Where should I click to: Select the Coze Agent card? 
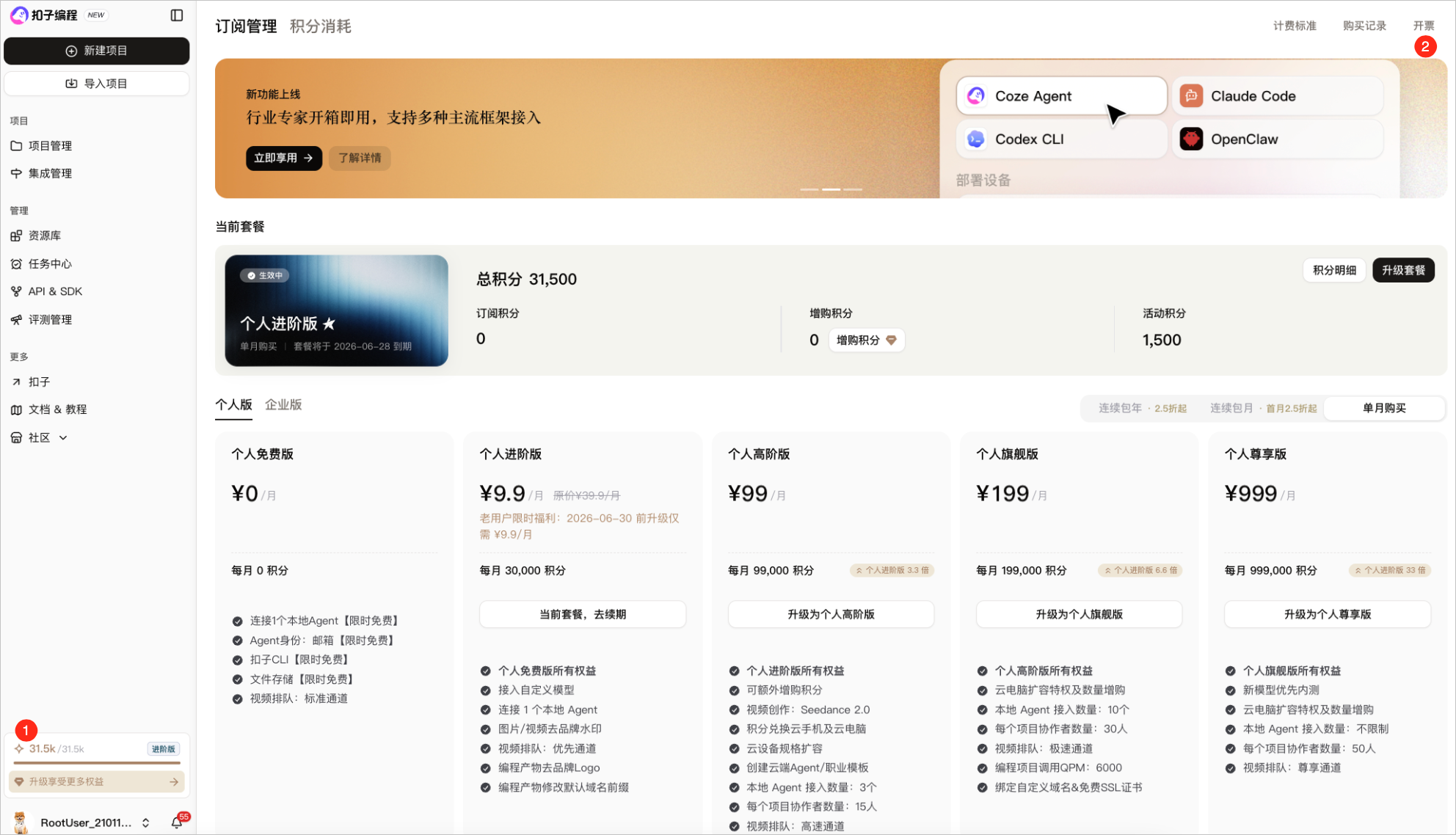(x=1061, y=96)
